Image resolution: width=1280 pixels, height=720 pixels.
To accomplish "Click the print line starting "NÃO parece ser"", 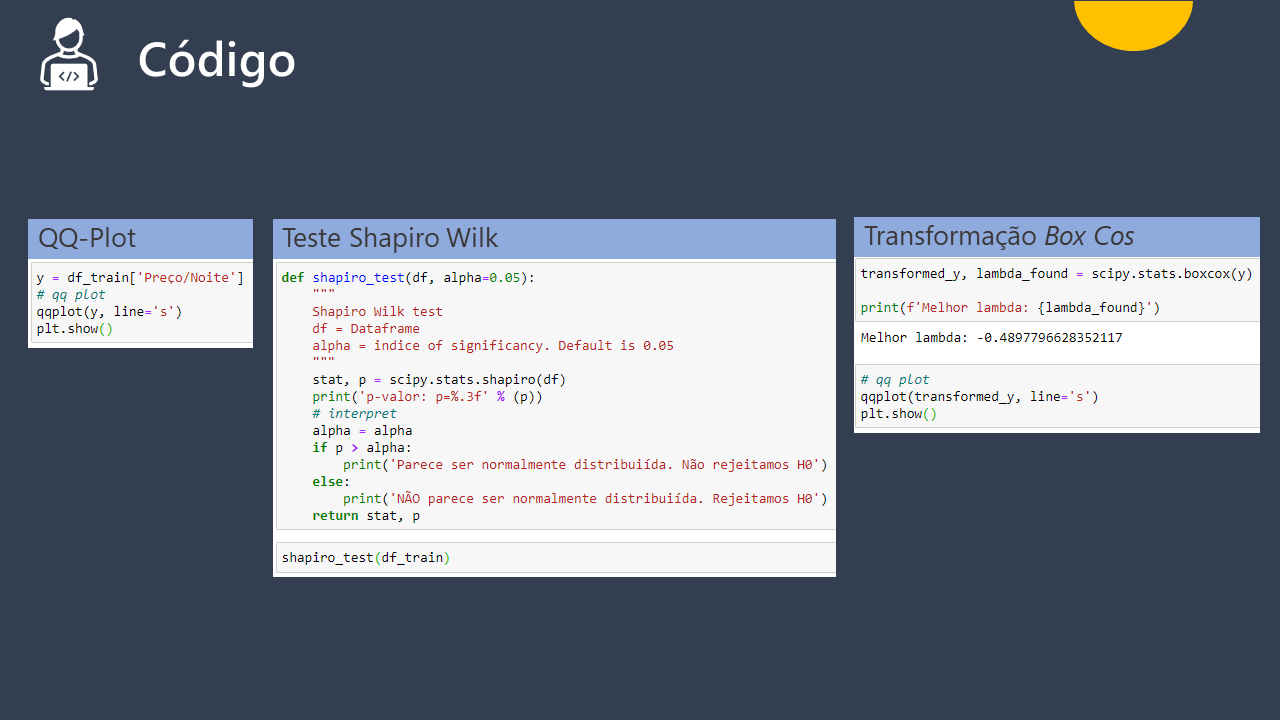I will pos(585,499).
